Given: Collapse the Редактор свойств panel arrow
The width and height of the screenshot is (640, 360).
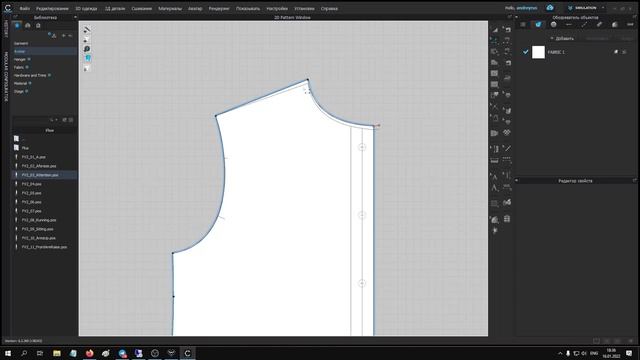Looking at the screenshot, I should (x=516, y=180).
